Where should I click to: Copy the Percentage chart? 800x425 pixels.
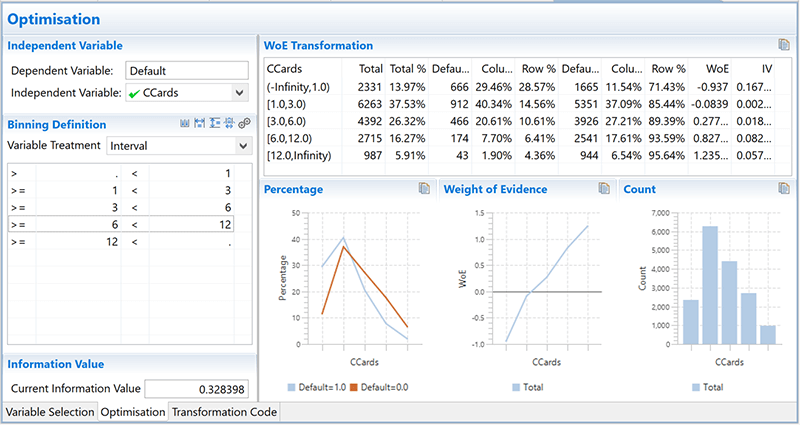coord(425,188)
